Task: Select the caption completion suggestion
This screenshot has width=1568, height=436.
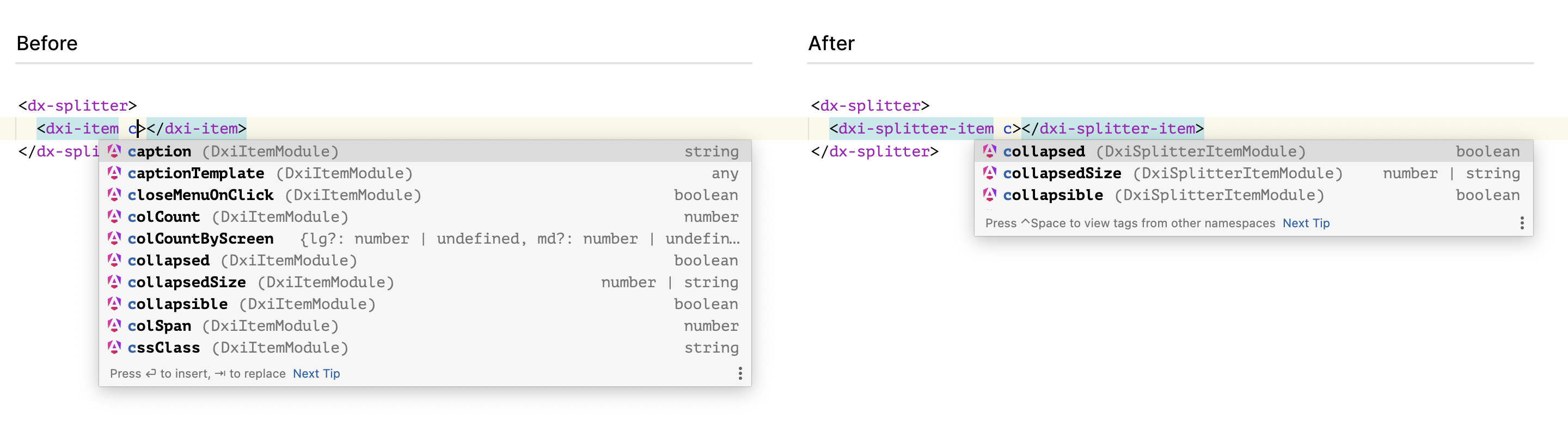Action: coord(425,151)
